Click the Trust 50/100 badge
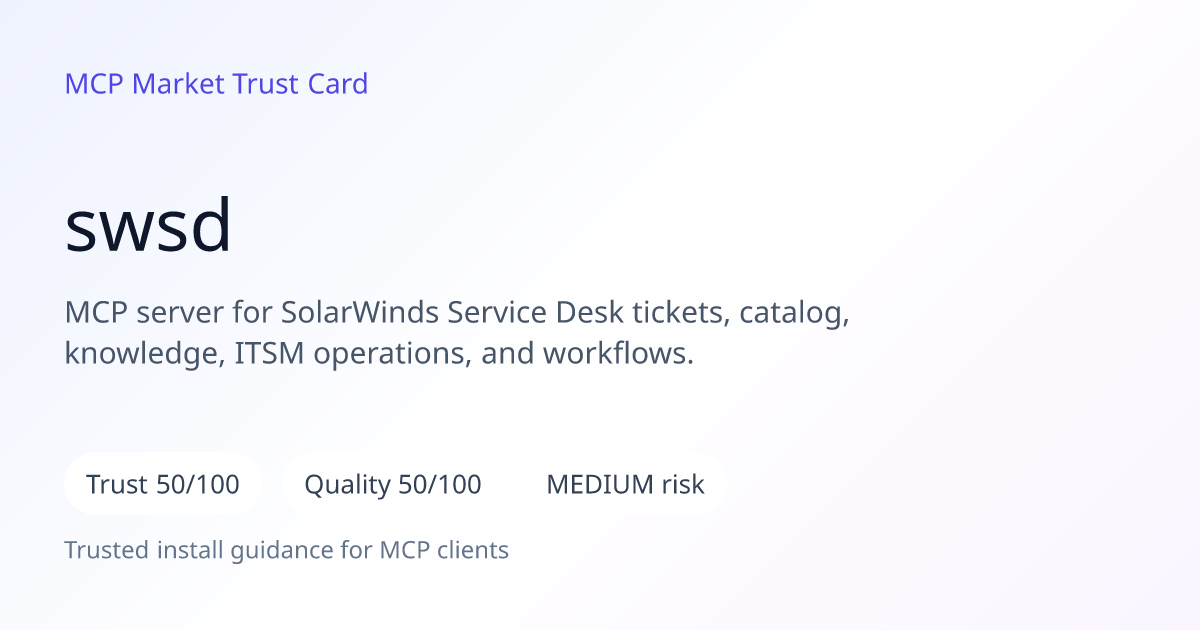1200x630 pixels. tap(163, 485)
